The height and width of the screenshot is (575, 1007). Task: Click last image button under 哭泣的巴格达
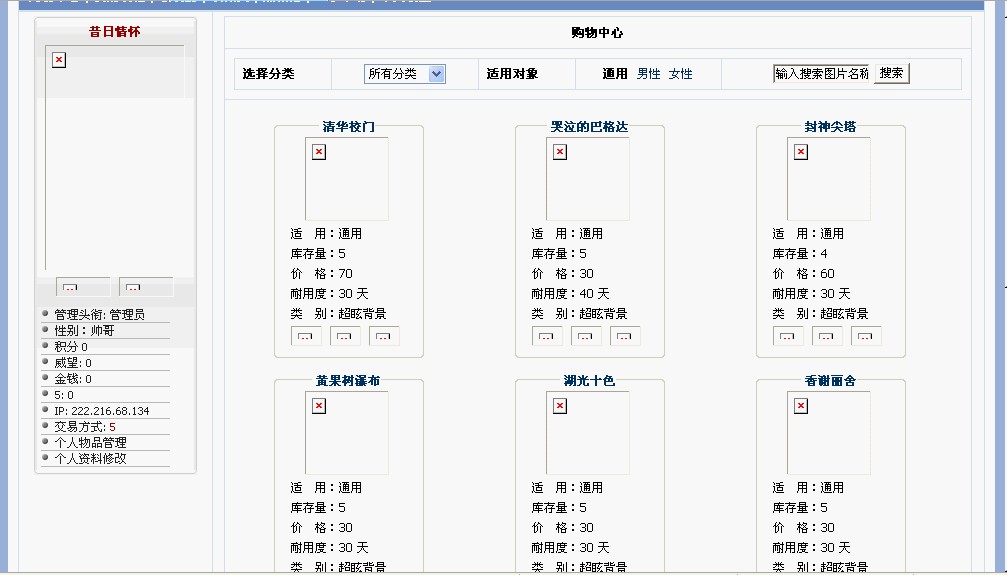(x=625, y=336)
